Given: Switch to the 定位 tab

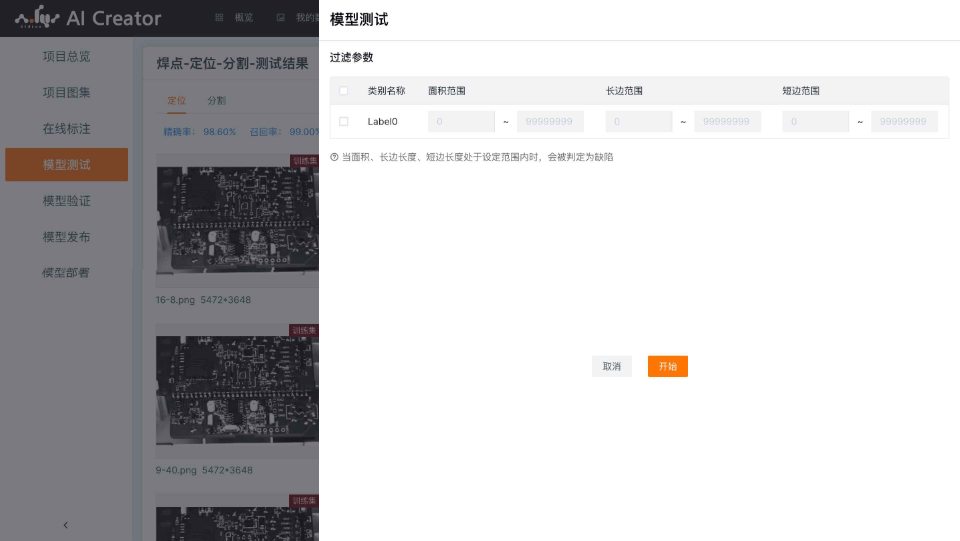Looking at the screenshot, I should point(176,101).
